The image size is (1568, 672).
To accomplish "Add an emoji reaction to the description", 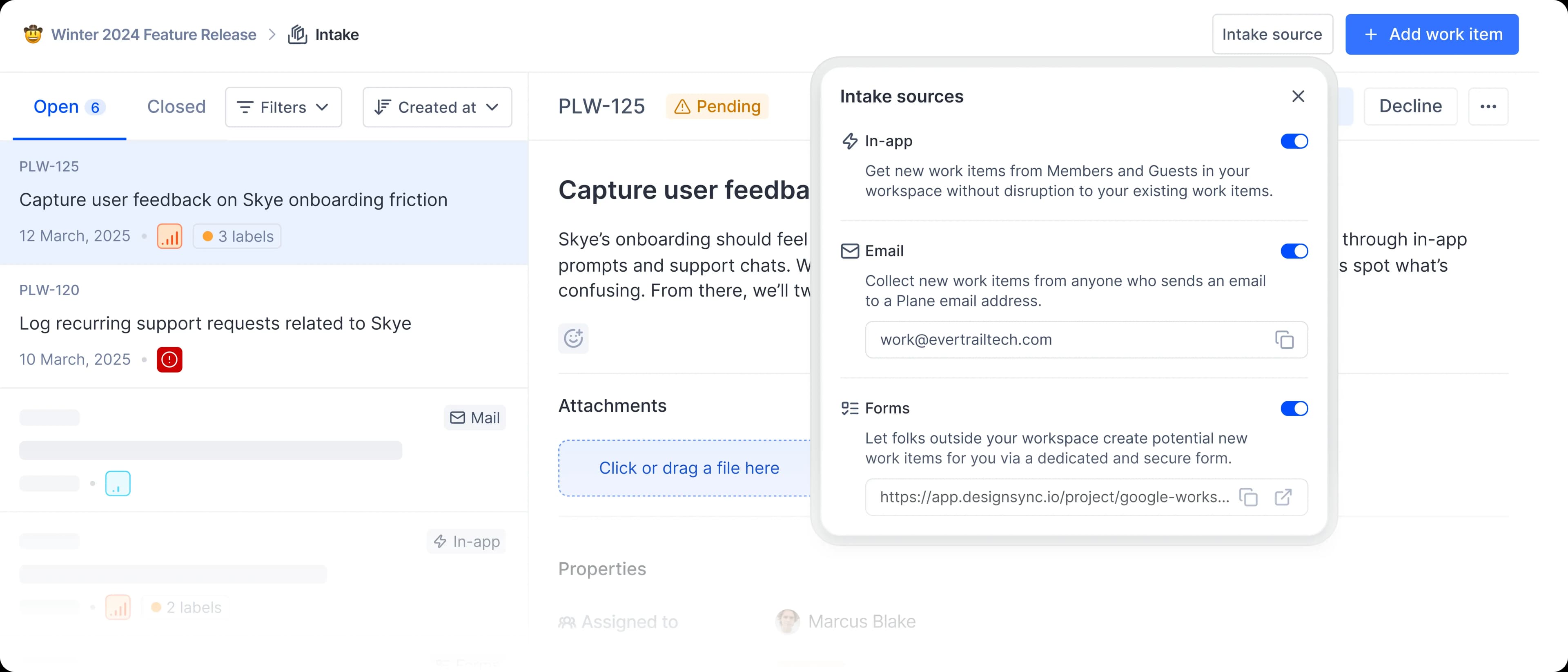I will pyautogui.click(x=573, y=338).
